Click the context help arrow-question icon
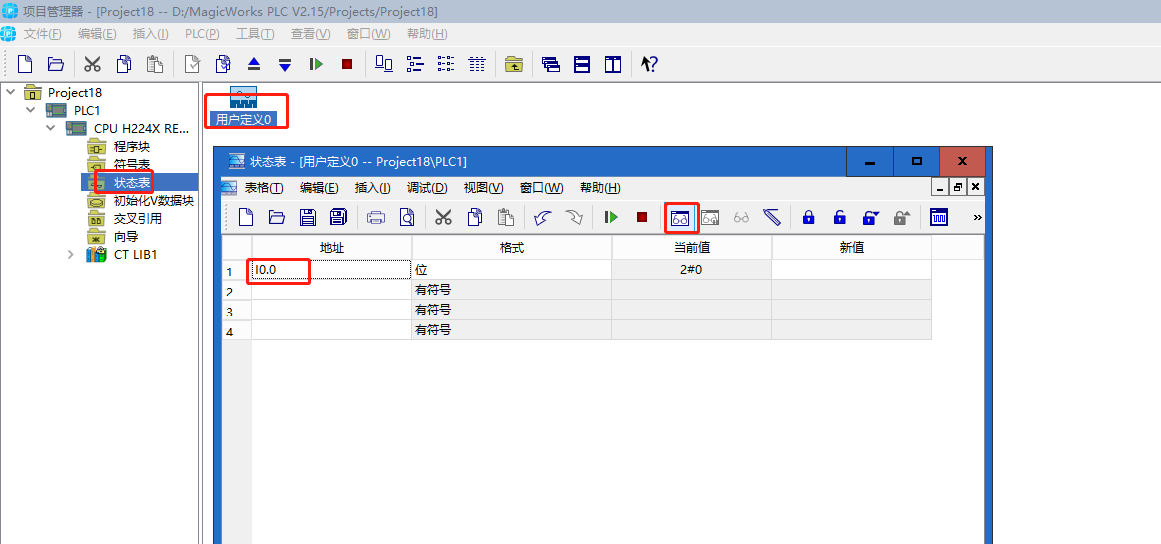The width and height of the screenshot is (1161, 544). pos(649,64)
